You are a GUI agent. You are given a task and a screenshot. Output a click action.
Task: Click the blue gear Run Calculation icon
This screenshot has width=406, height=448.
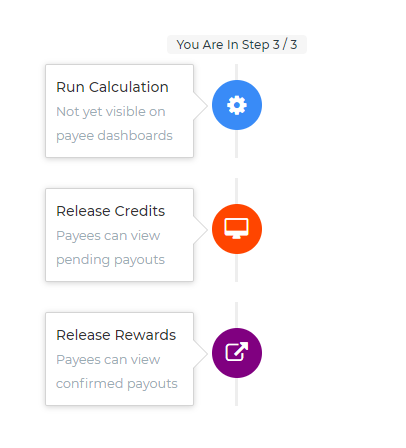pos(237,105)
